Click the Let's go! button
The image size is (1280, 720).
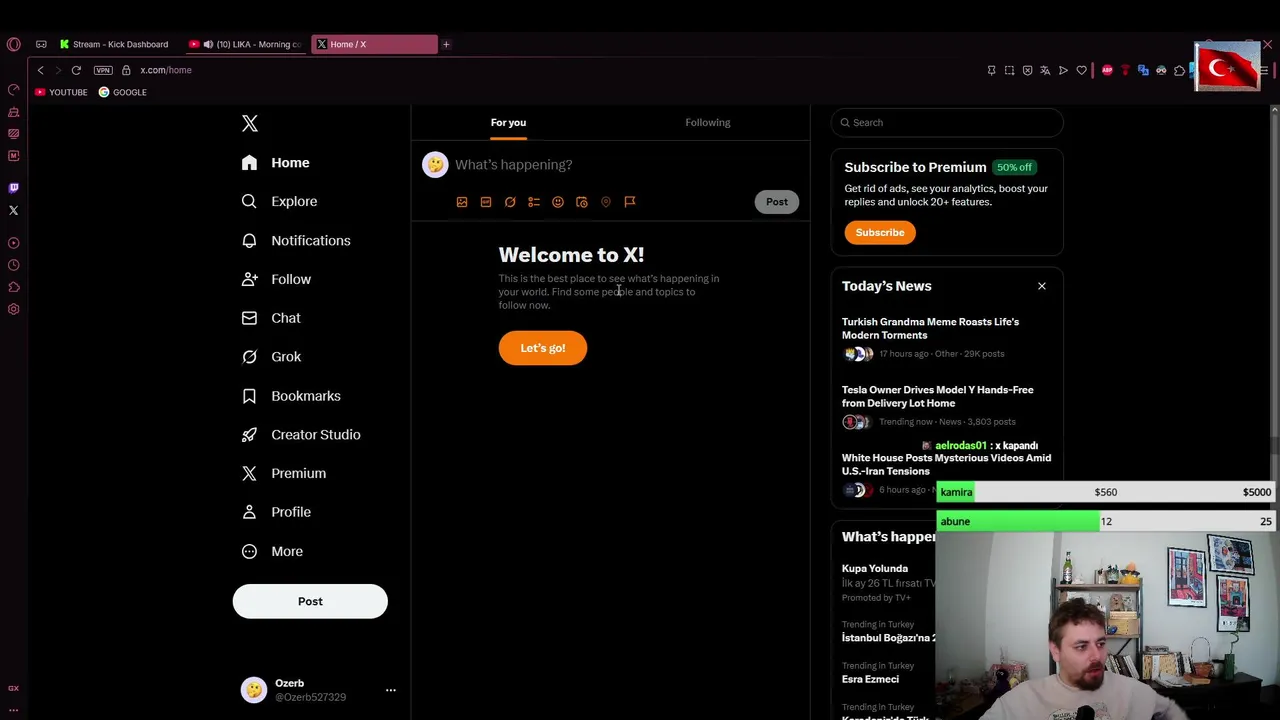point(543,348)
